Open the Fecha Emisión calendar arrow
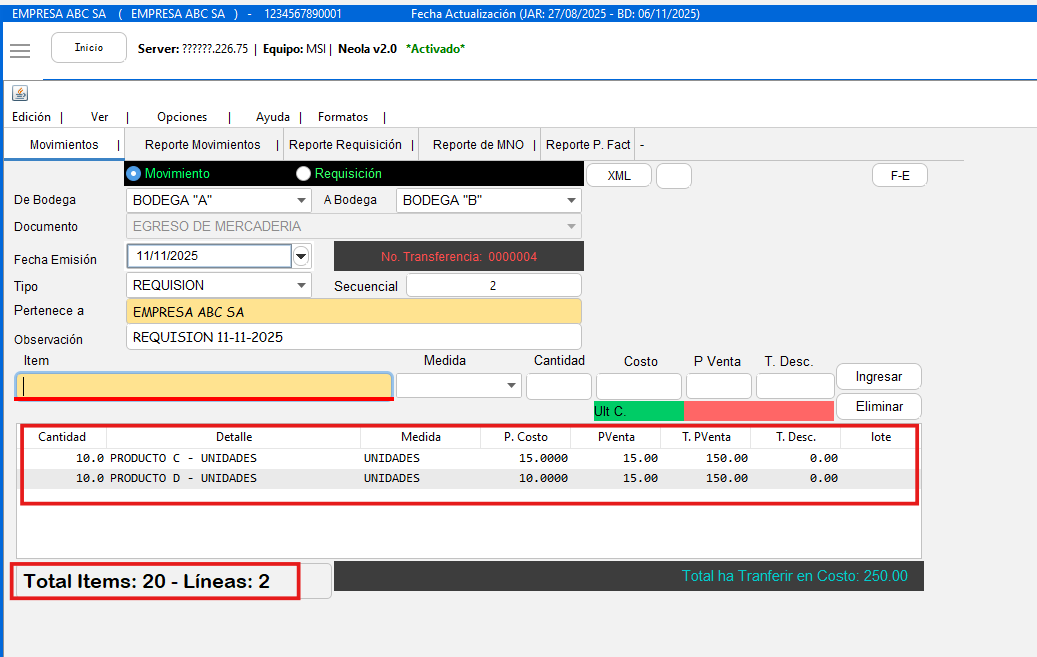This screenshot has width=1037, height=657. click(x=302, y=256)
